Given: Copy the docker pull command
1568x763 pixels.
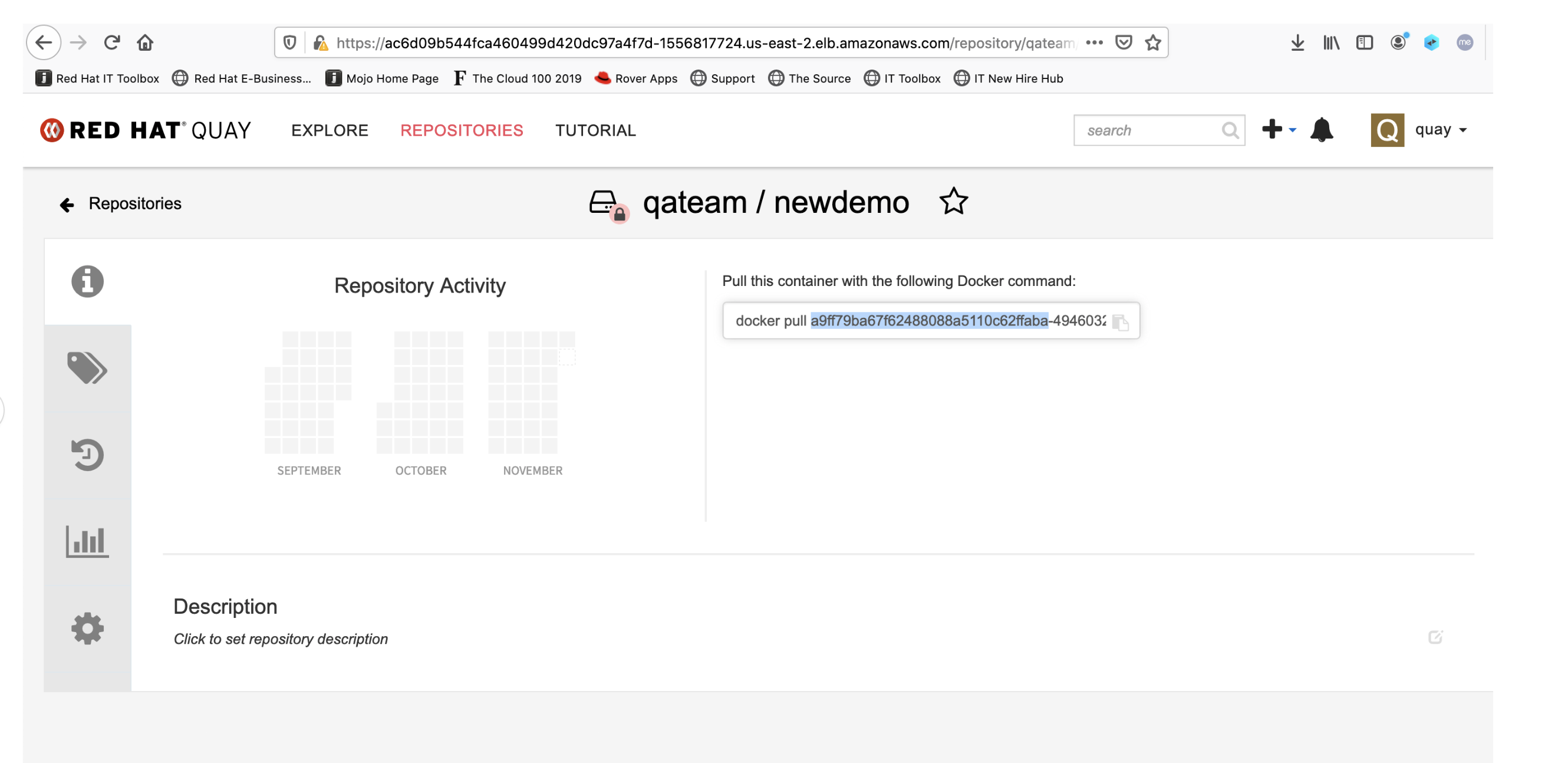Looking at the screenshot, I should click(1120, 321).
